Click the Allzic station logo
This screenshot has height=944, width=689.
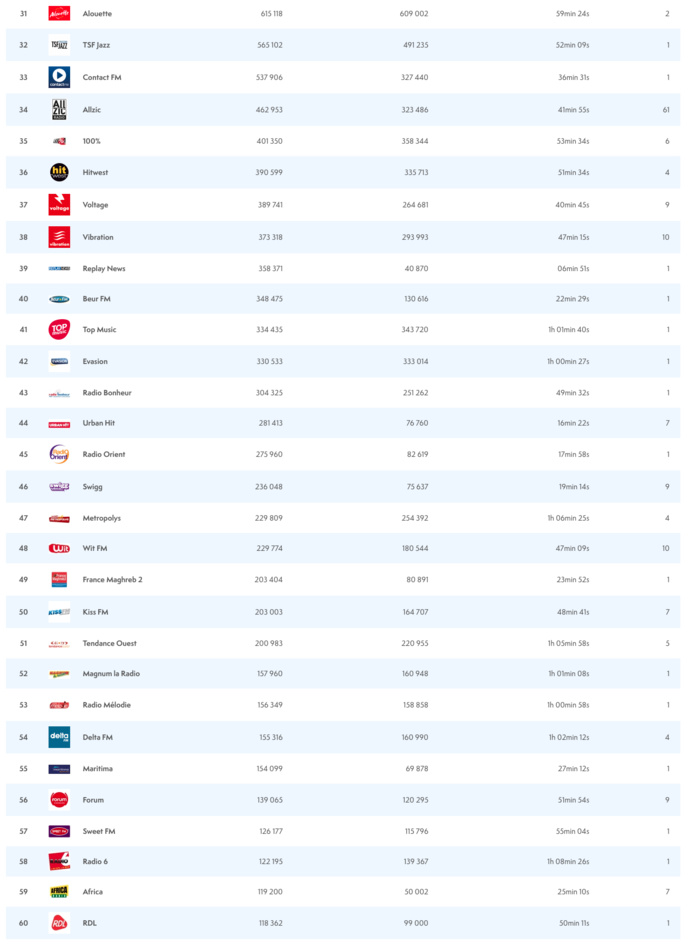[59, 109]
